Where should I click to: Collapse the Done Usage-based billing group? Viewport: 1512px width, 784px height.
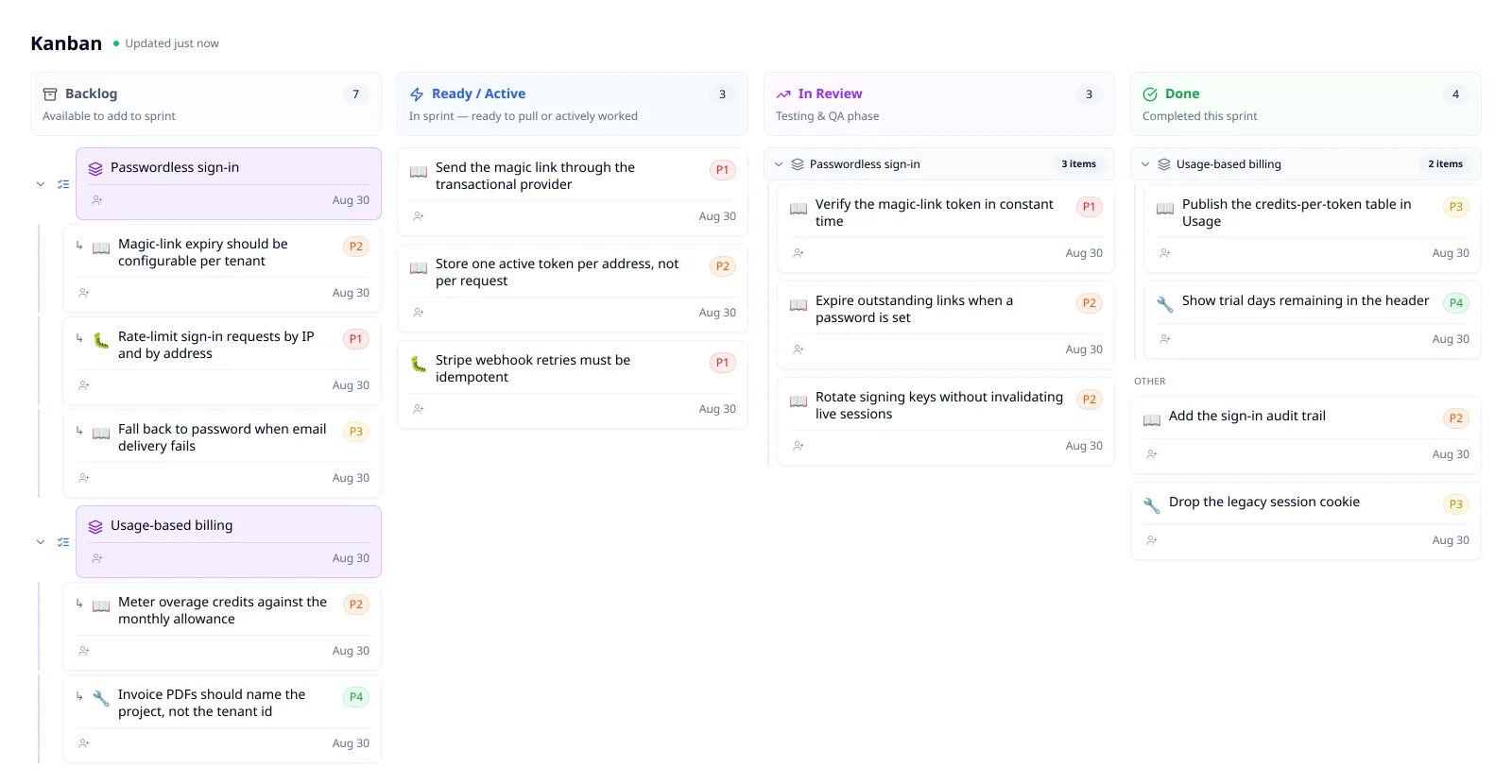pos(1145,164)
